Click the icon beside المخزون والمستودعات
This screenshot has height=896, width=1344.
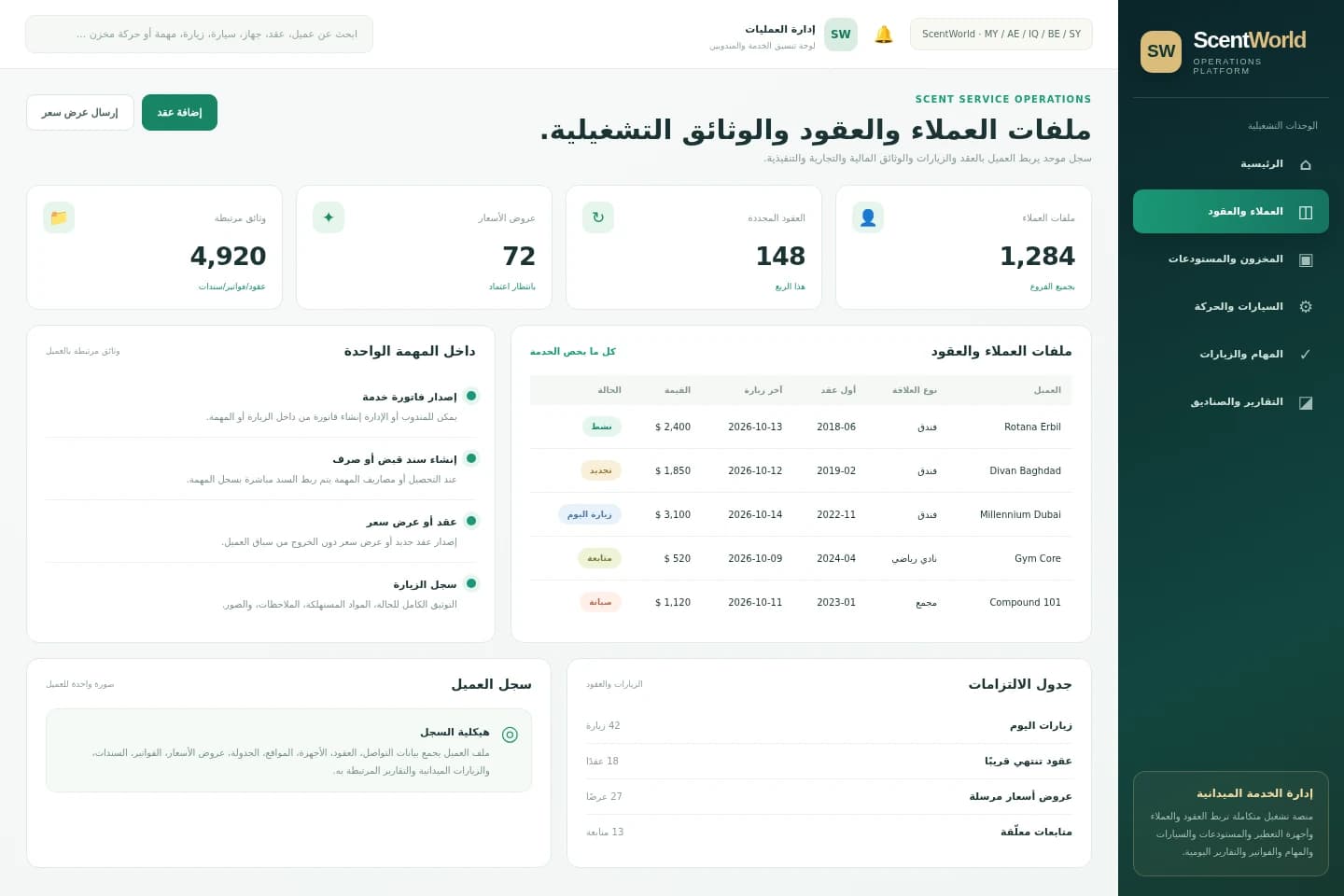1306,259
